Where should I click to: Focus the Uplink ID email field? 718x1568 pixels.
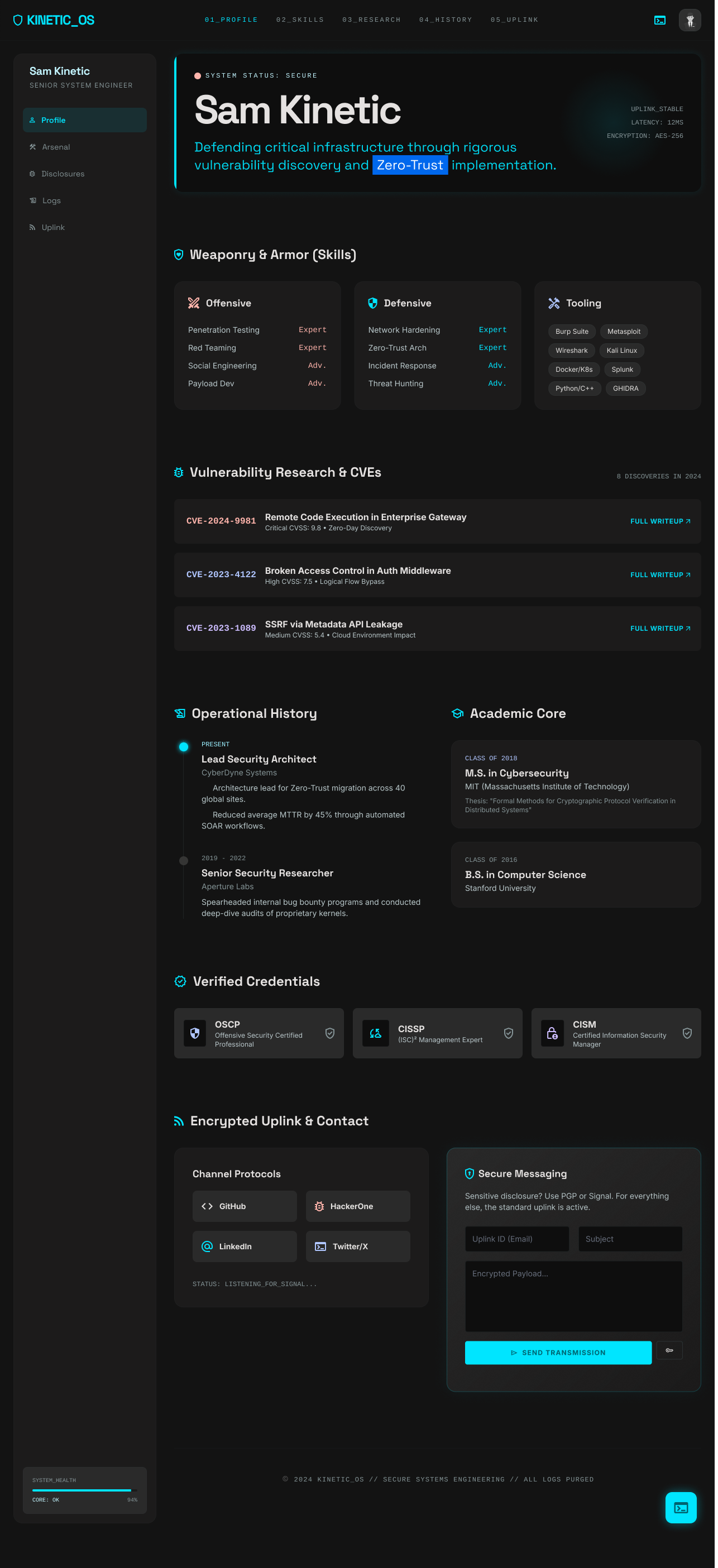point(516,1239)
